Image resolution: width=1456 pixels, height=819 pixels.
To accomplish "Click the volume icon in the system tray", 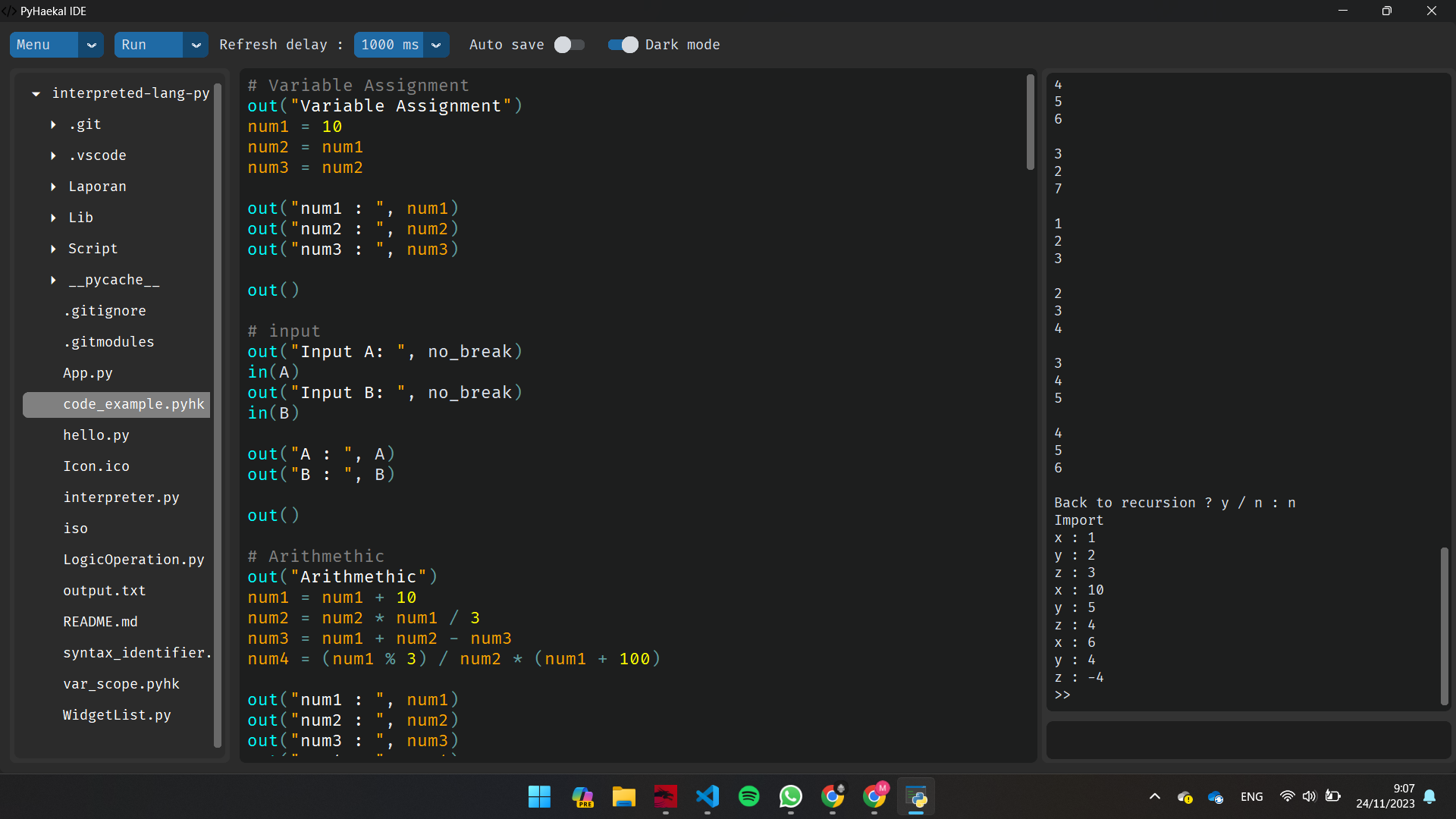I will click(1310, 796).
